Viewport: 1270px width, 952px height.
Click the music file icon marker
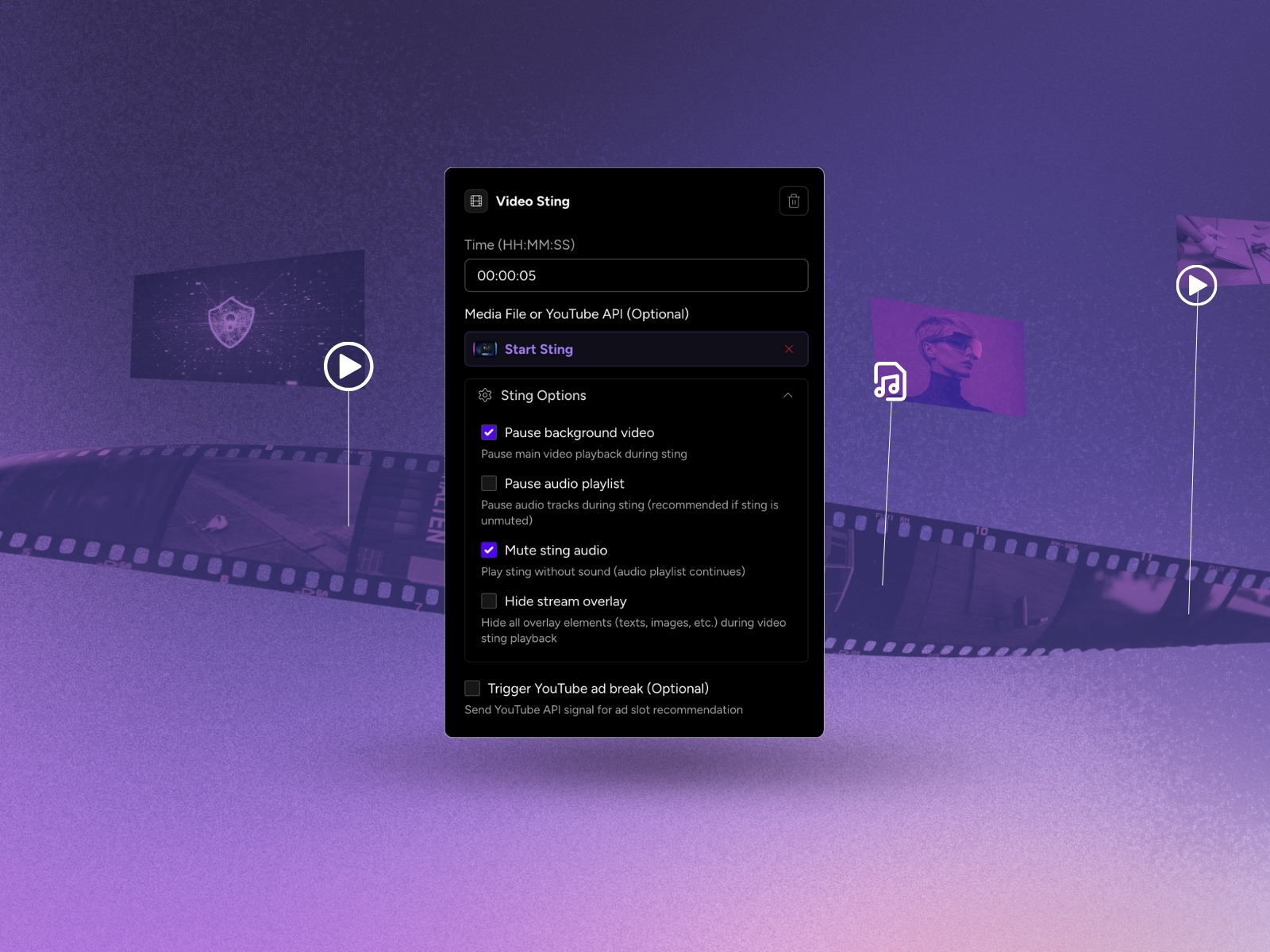(x=890, y=382)
